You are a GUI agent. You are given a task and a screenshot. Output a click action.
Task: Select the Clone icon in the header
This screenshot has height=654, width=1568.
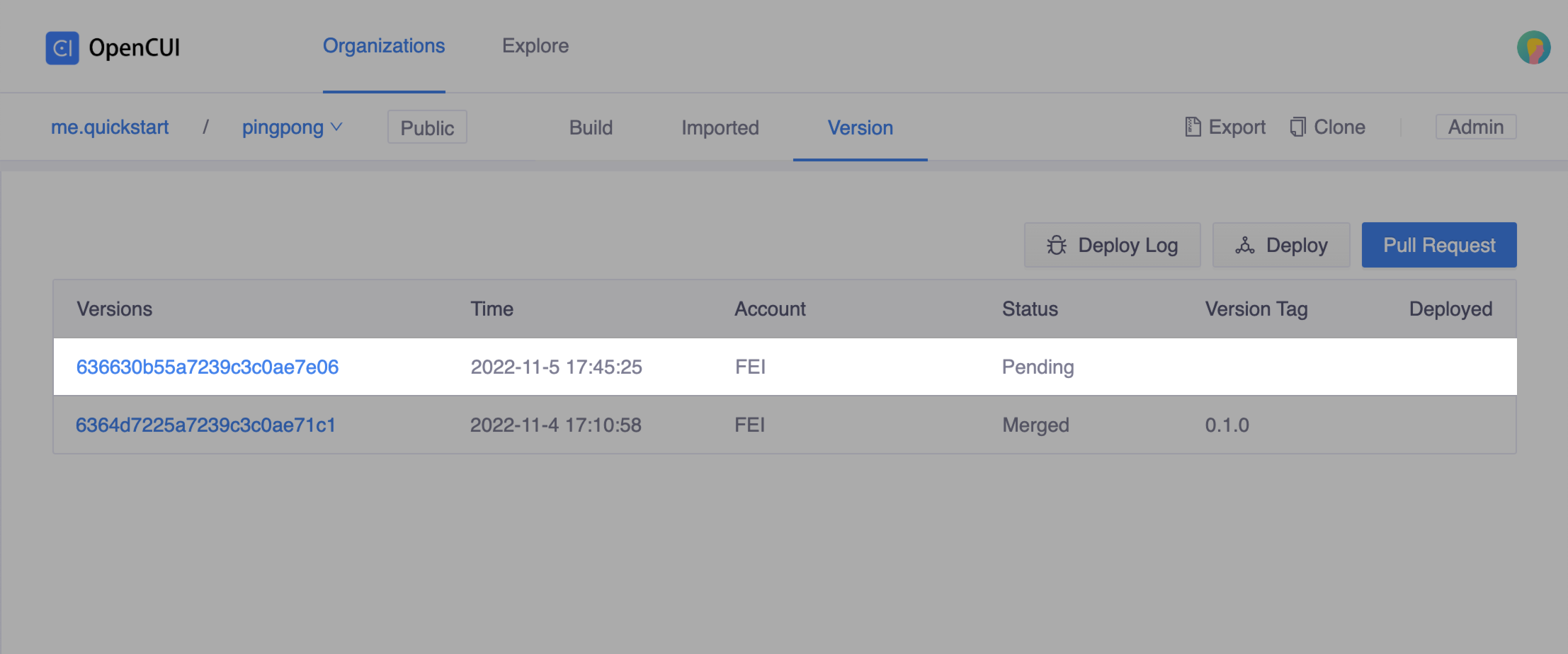(x=1297, y=126)
